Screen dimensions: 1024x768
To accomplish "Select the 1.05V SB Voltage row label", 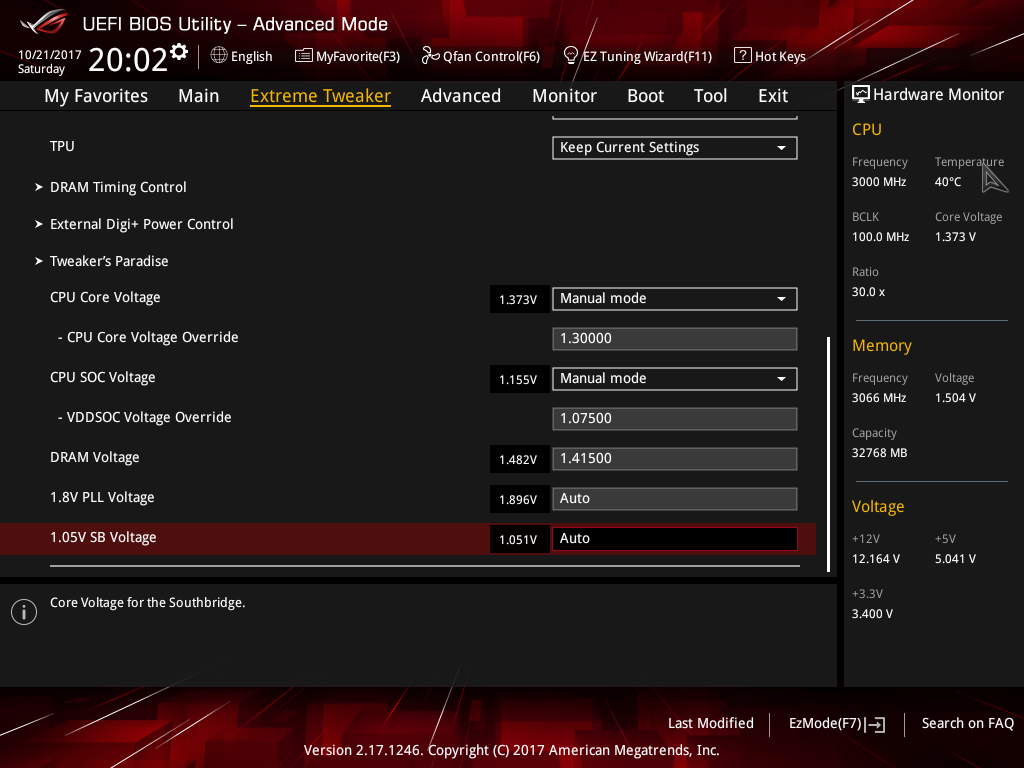I will pyautogui.click(x=103, y=537).
